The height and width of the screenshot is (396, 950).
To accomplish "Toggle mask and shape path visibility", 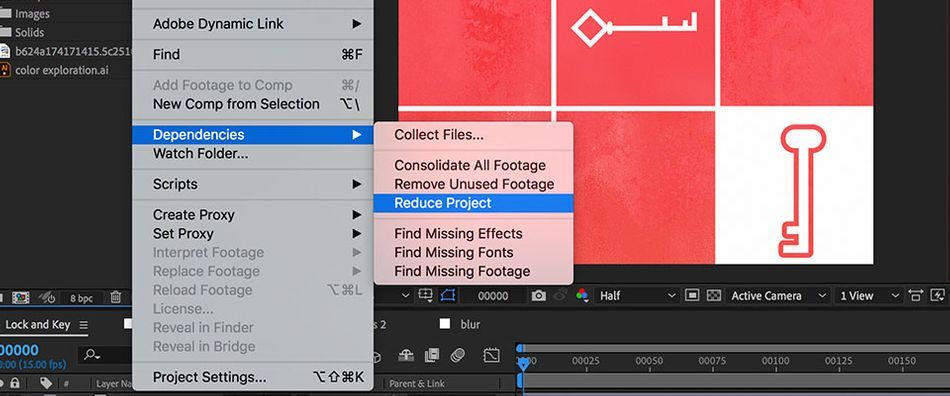I will [448, 295].
